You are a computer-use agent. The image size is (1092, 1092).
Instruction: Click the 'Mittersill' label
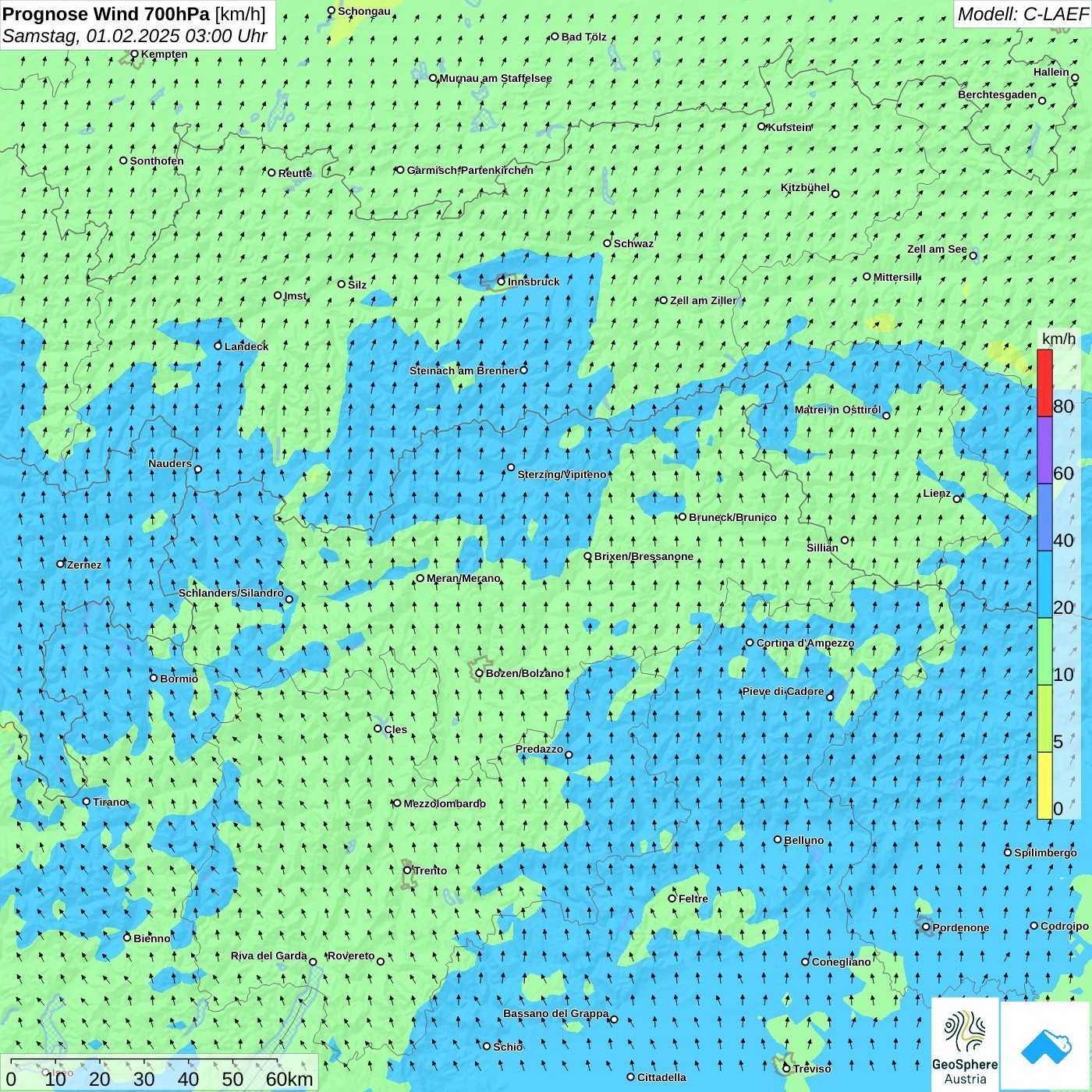click(x=896, y=277)
